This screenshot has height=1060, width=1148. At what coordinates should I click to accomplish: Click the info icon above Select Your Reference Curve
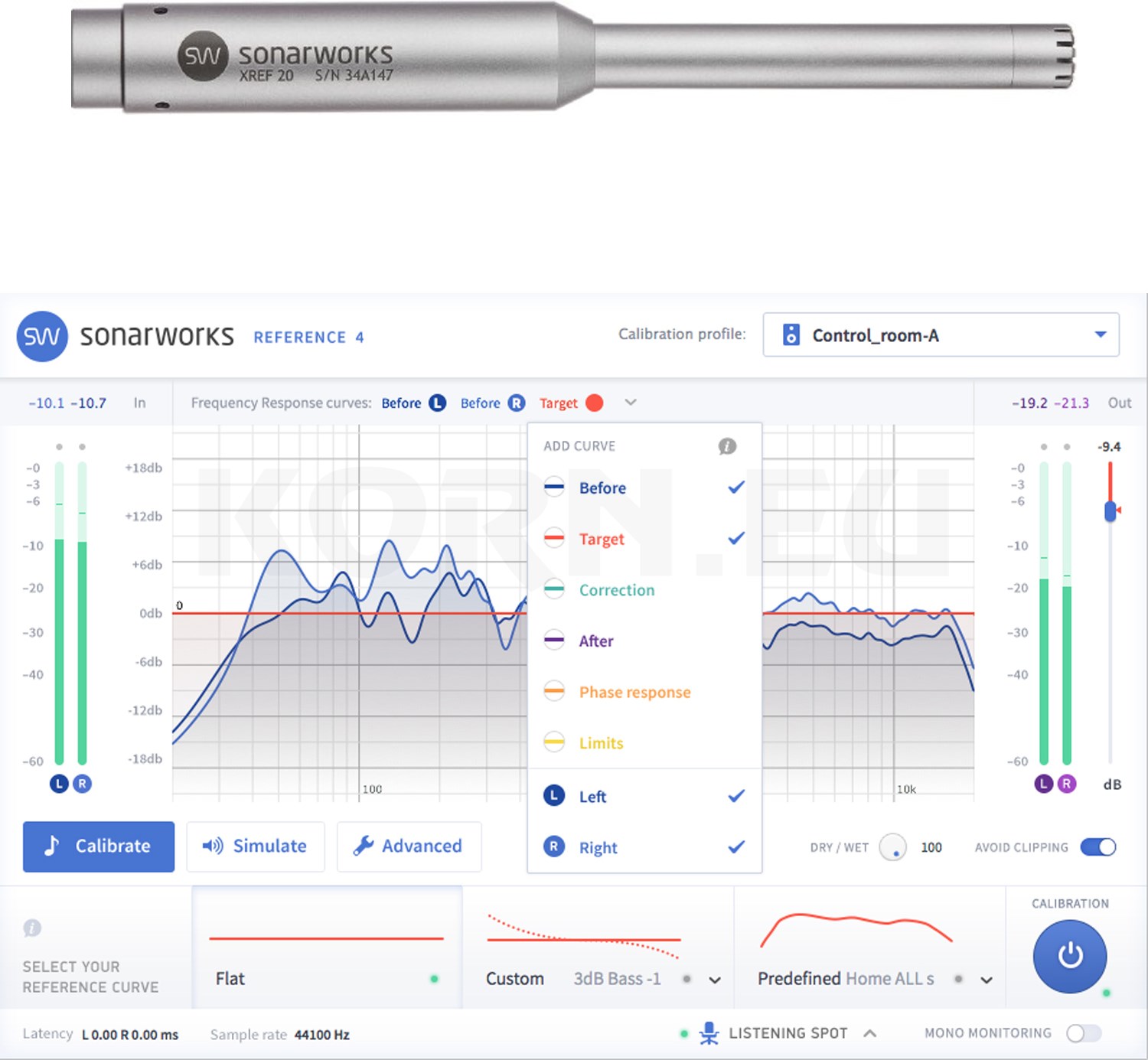click(x=32, y=928)
